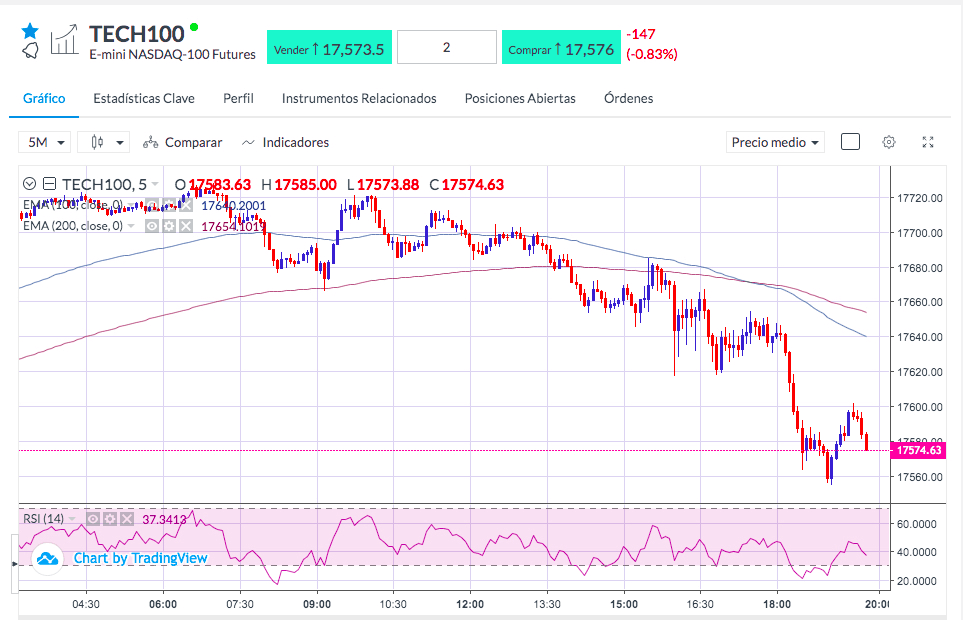Enter fullscreen chart mode
Screen dimensions: 963x620
[928, 142]
